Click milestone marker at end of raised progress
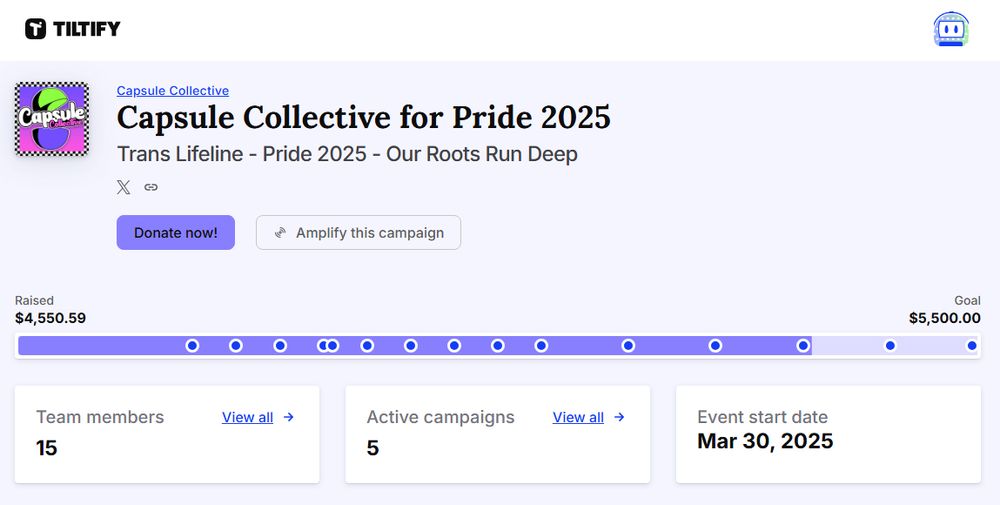This screenshot has height=505, width=1000. point(803,346)
